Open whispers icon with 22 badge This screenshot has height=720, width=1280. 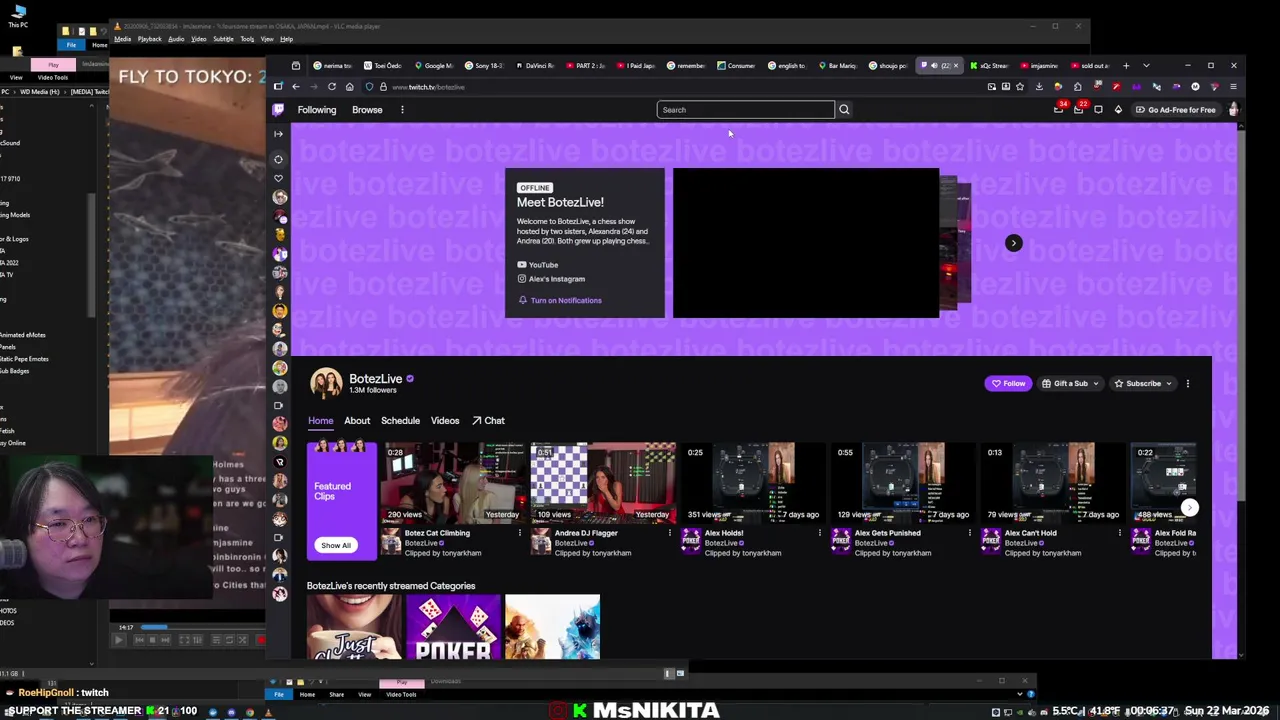click(x=1079, y=109)
